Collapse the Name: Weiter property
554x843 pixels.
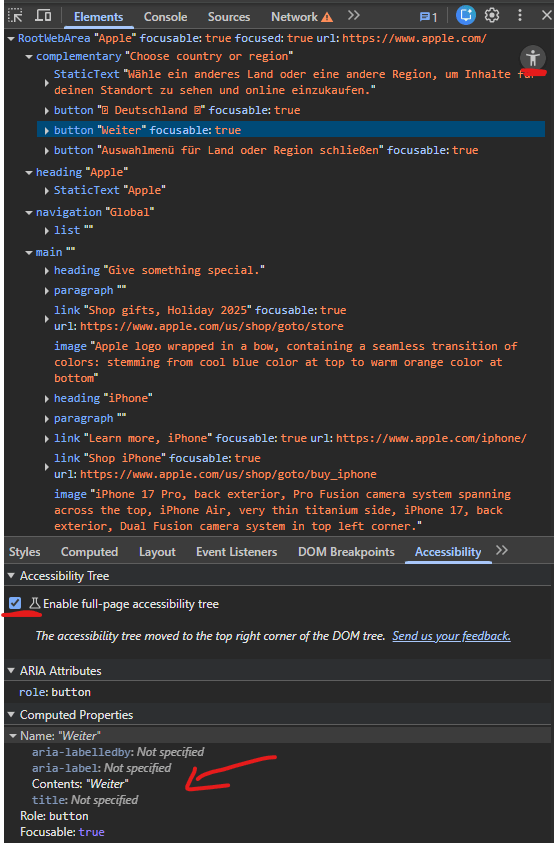pyautogui.click(x=12, y=735)
